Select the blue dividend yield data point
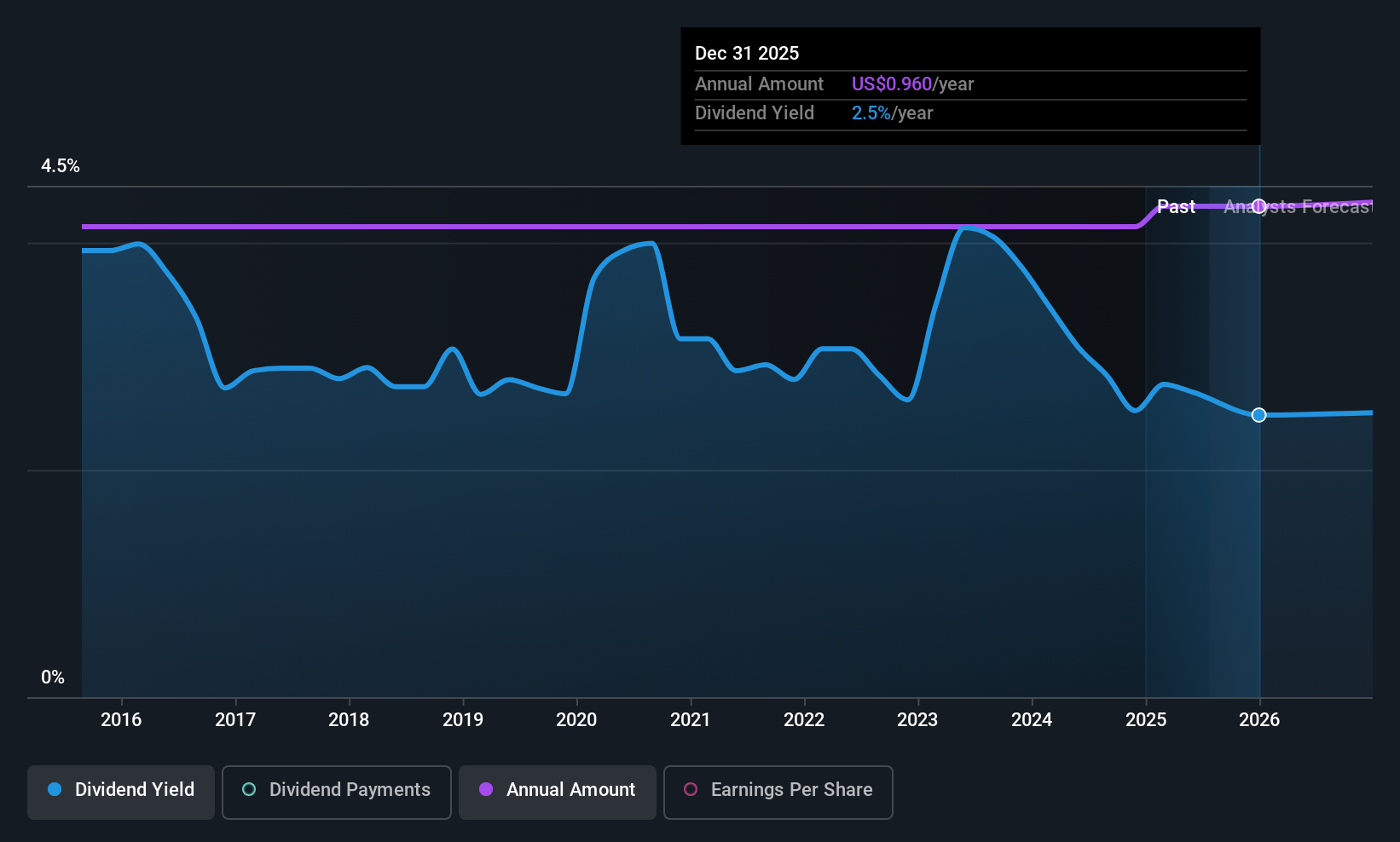 pyautogui.click(x=1258, y=415)
